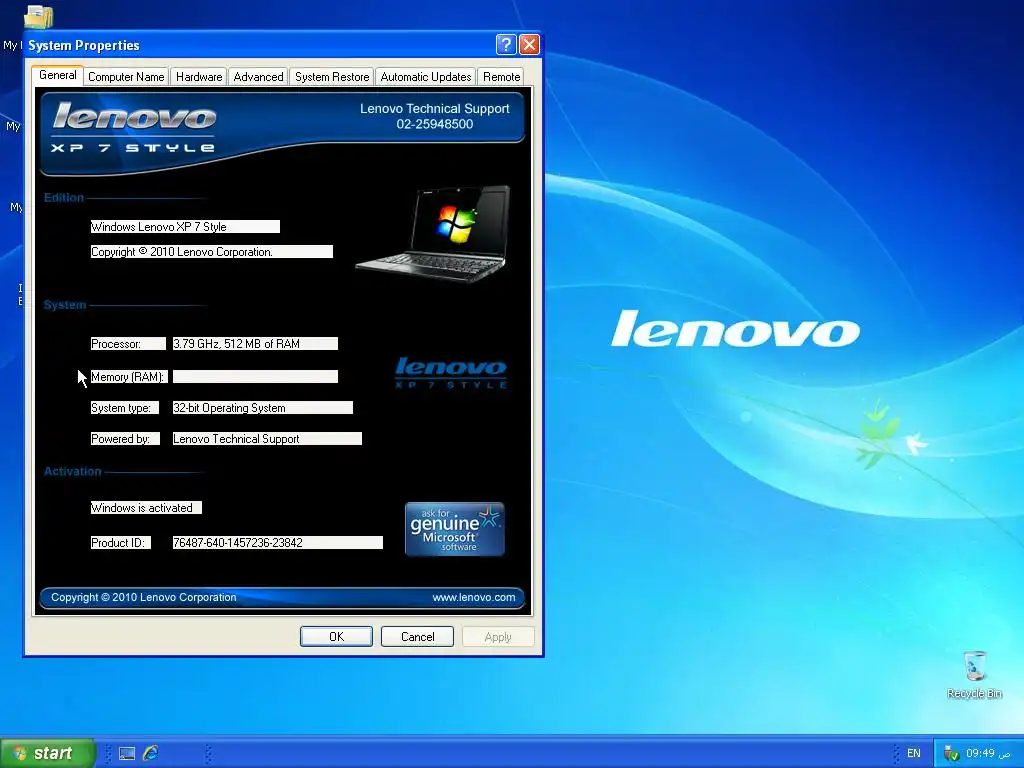The width and height of the screenshot is (1024, 768).
Task: Select the Advanced tab
Action: [x=259, y=77]
